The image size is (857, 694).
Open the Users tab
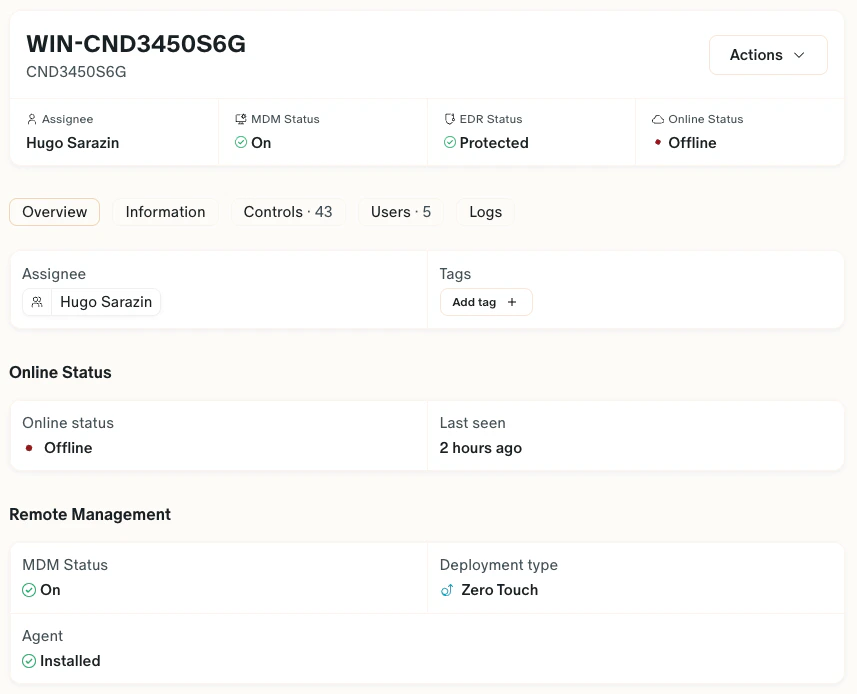pyautogui.click(x=399, y=212)
